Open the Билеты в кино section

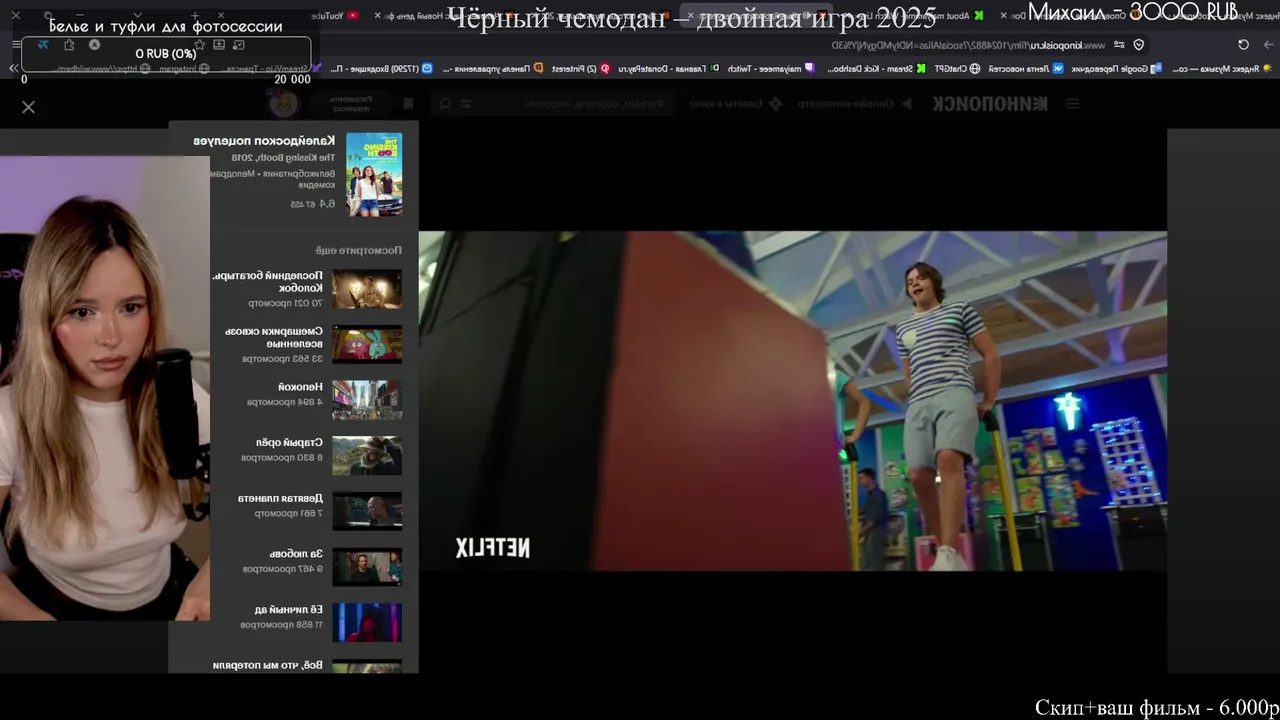(734, 104)
